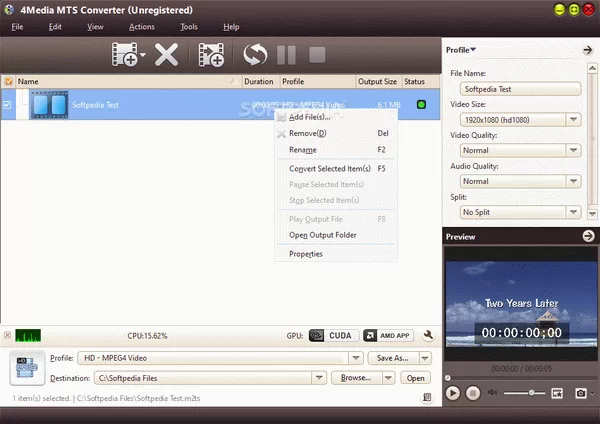Open the Video Quality dropdown
600x424 pixels.
[573, 150]
